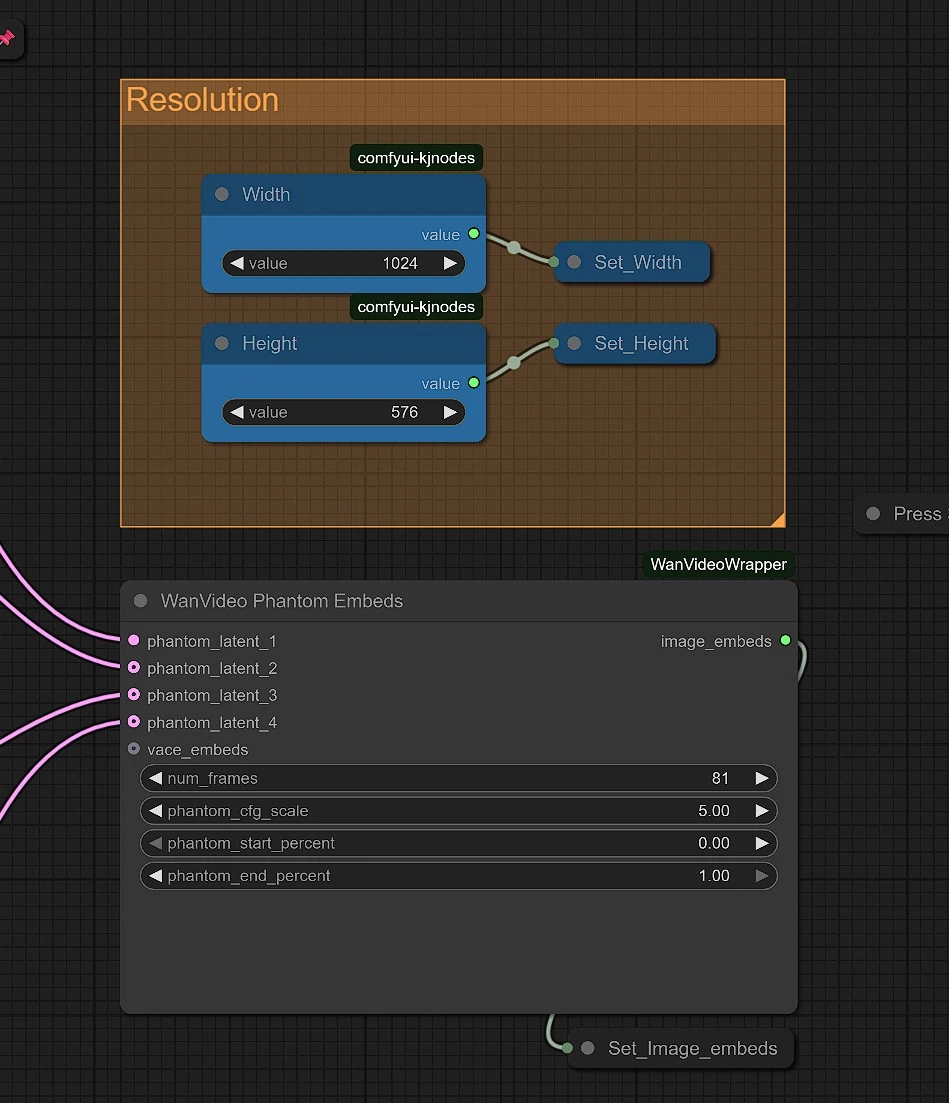Click the Set_Width node's input port
This screenshot has width=949, height=1103.
coord(554,262)
